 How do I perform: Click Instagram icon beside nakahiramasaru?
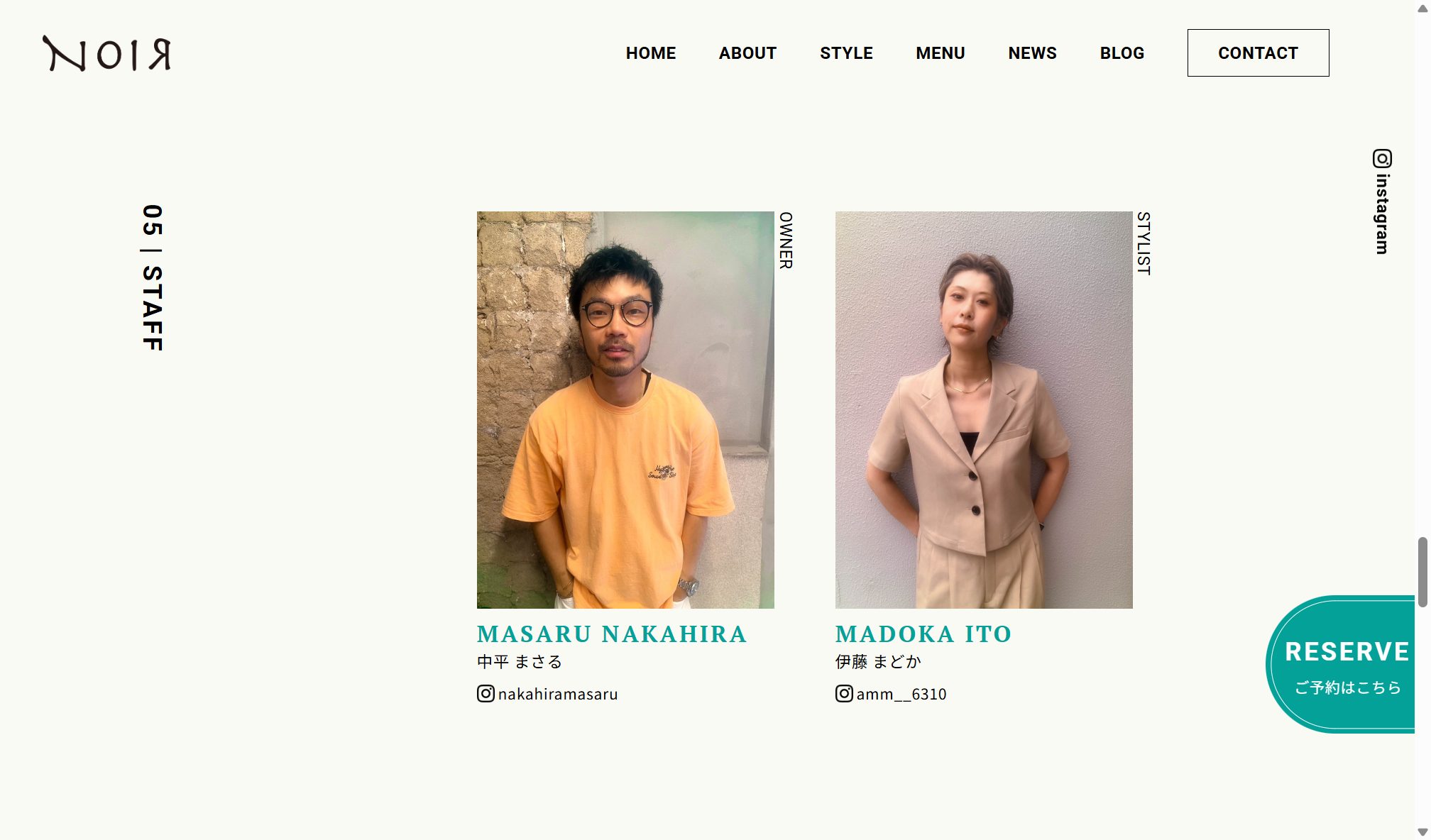click(486, 693)
